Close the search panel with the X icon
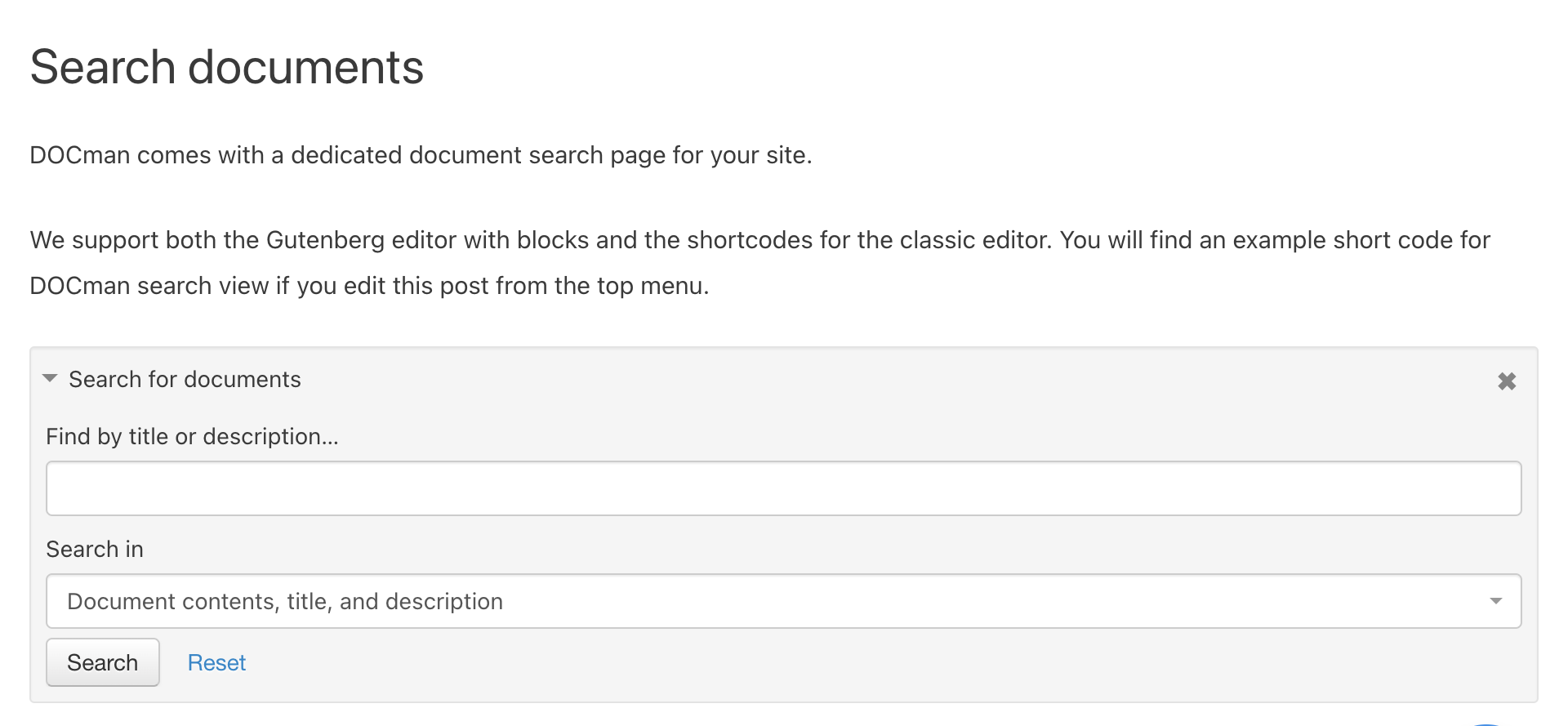Screen dimensions: 1568x726 1507,381
